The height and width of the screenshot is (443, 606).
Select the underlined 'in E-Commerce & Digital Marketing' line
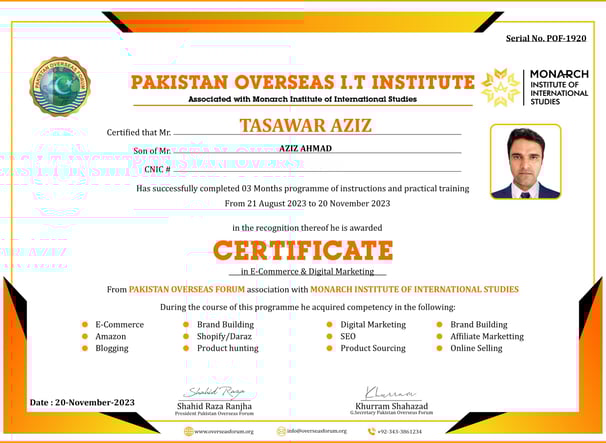[307, 271]
